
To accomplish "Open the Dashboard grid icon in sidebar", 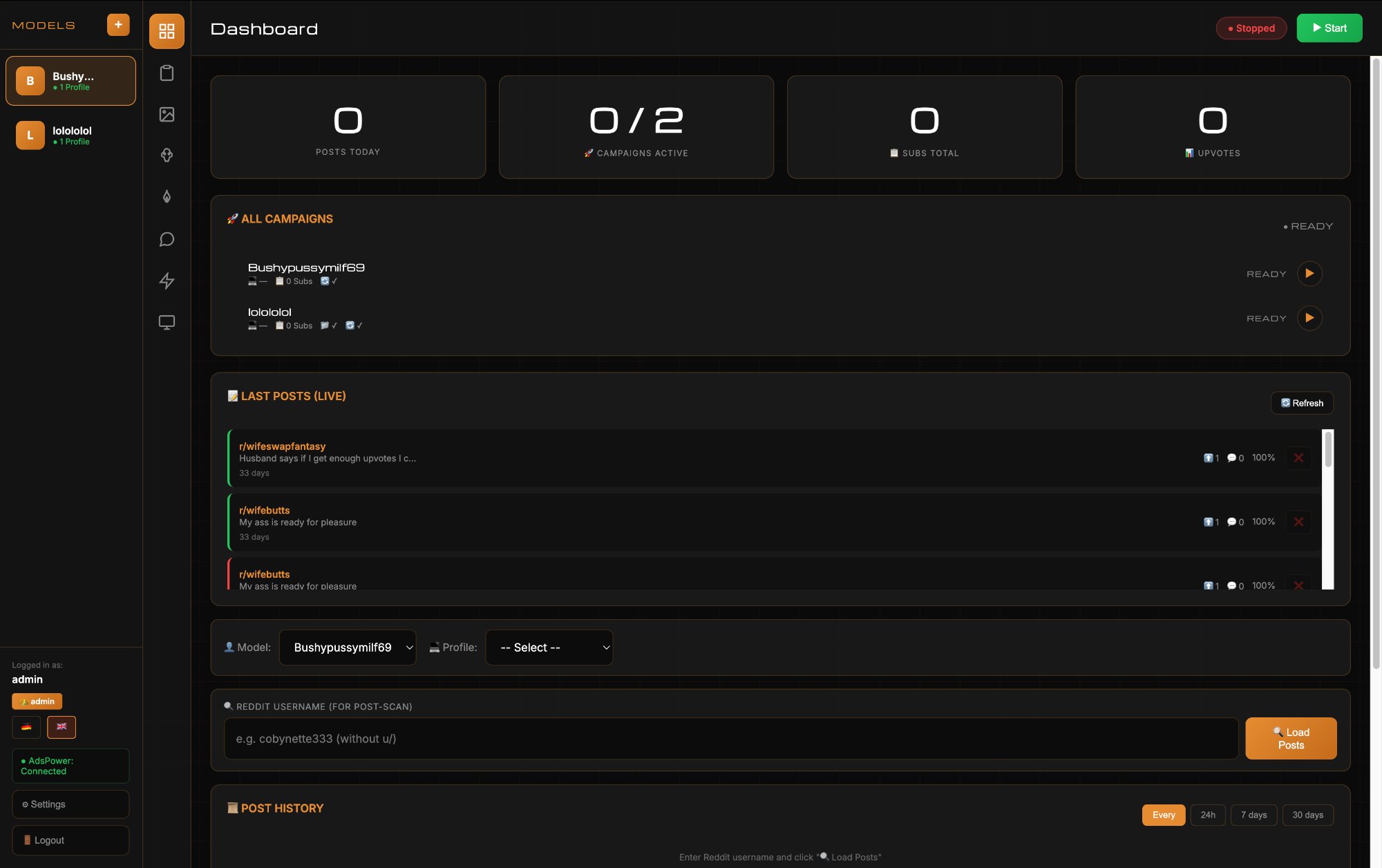I will [x=166, y=30].
